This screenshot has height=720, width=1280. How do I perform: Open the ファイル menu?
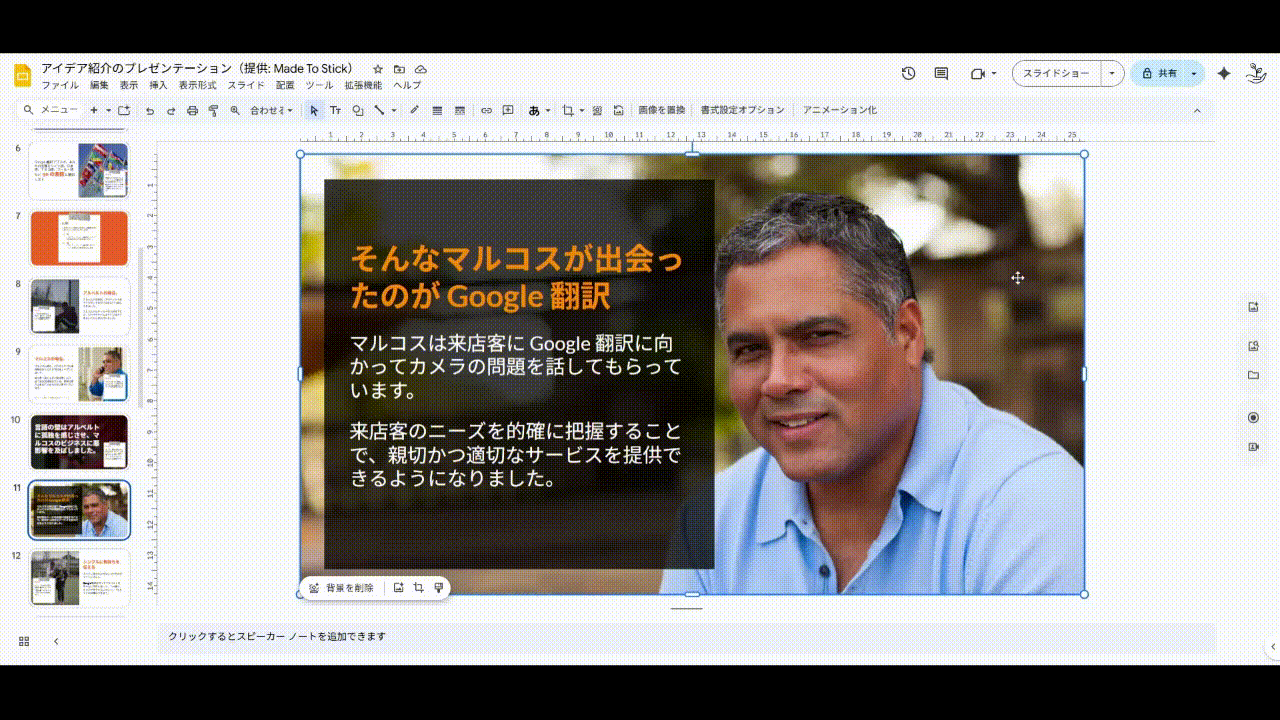[60, 86]
